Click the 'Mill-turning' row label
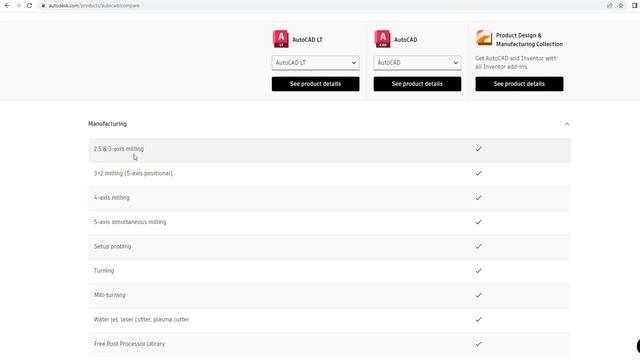The width and height of the screenshot is (640, 360). 109,295
